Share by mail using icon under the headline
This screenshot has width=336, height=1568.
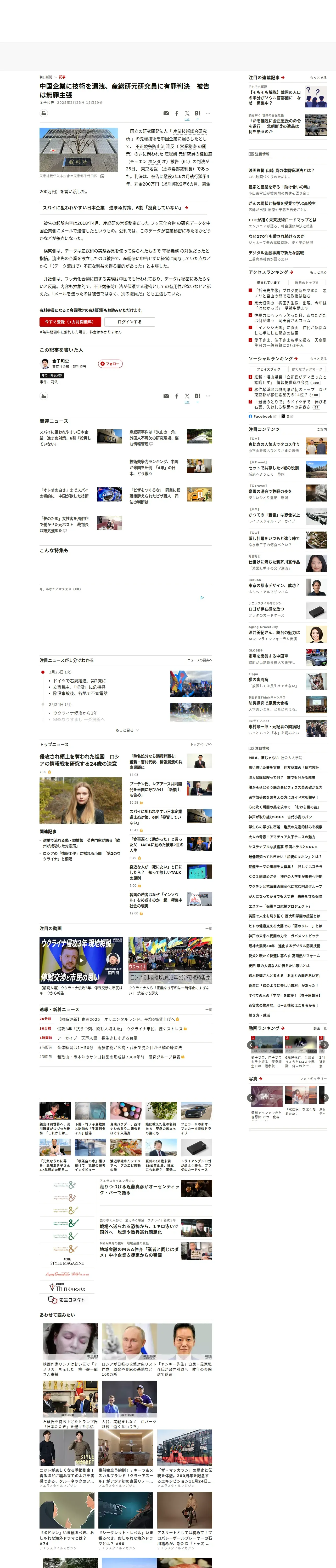pos(166,113)
